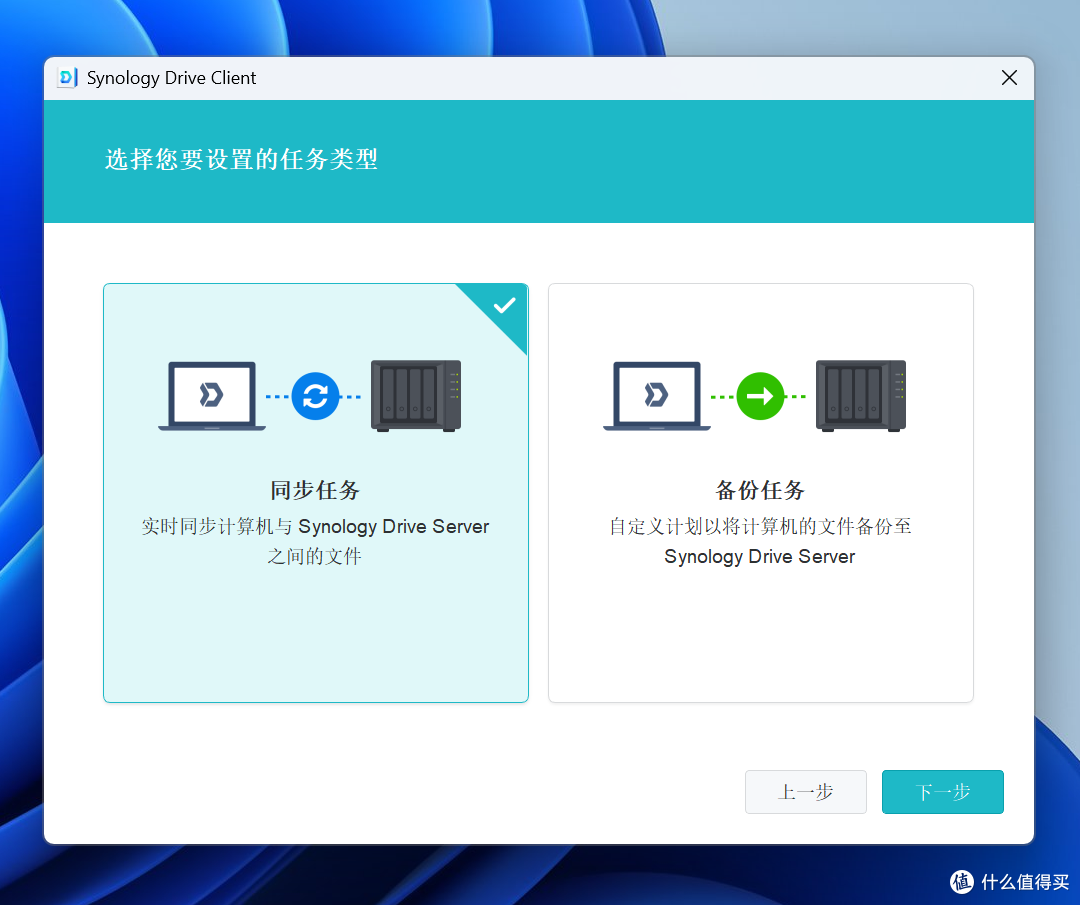Select the 备份任务 backup task option

760,493
